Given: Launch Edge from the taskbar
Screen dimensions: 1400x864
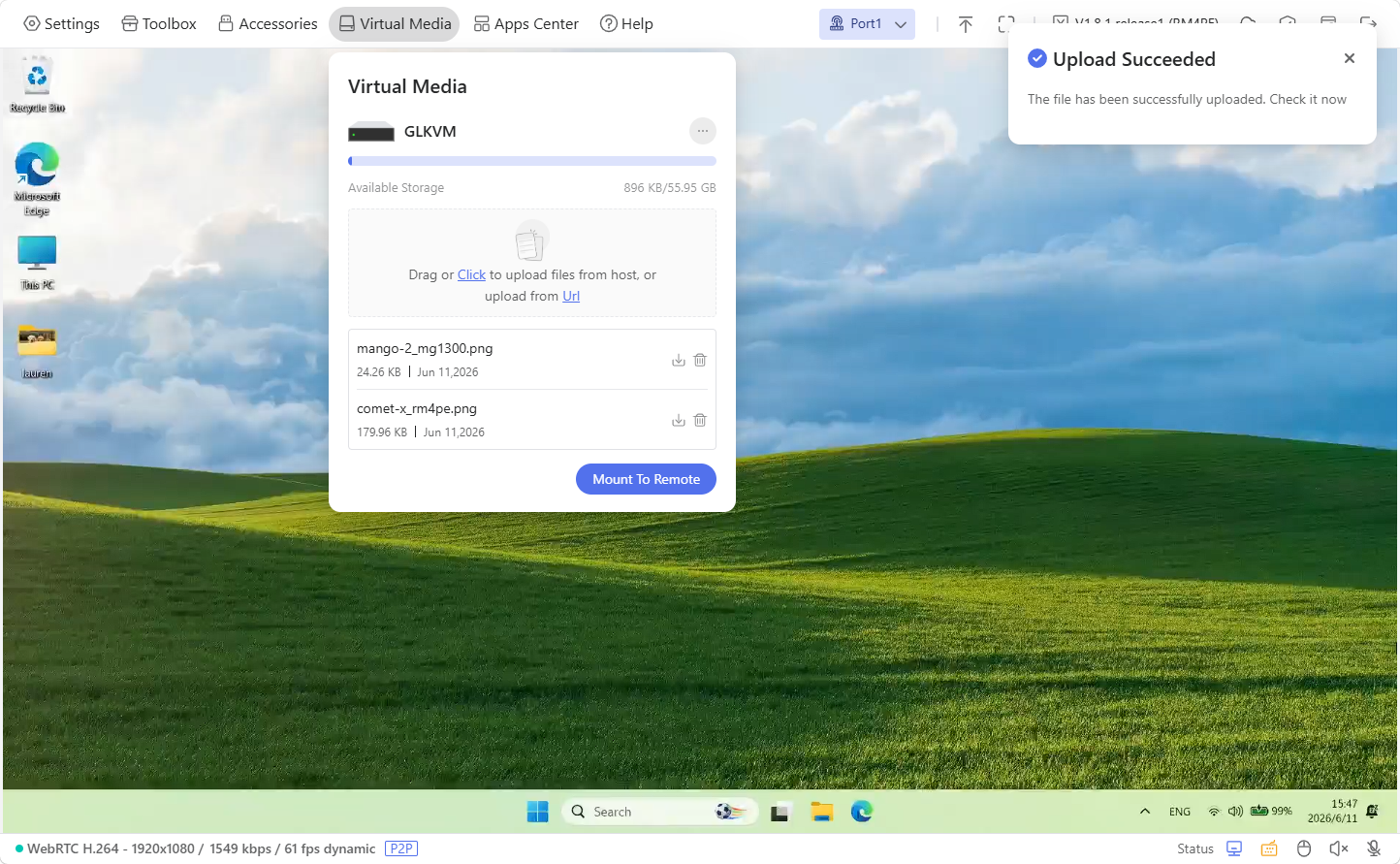Looking at the screenshot, I should coord(862,812).
